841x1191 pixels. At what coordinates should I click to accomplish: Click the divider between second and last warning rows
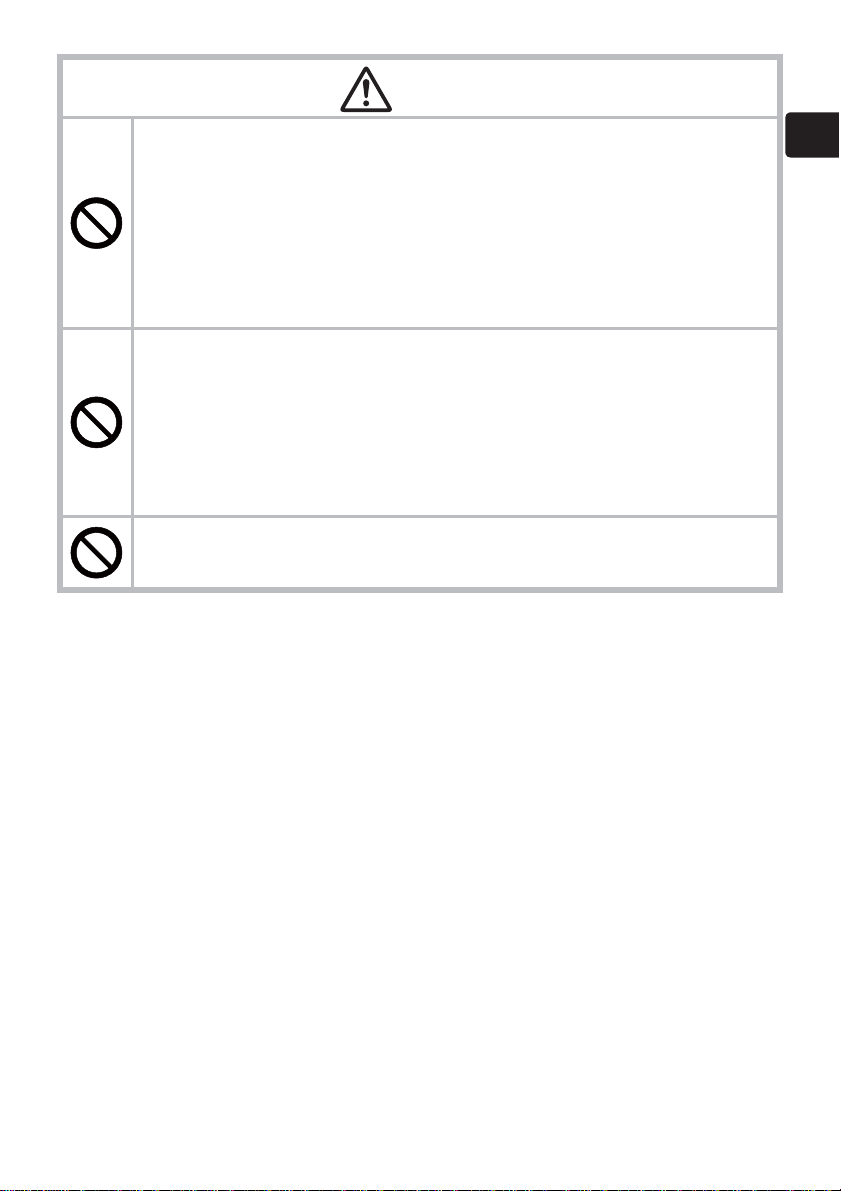(x=420, y=517)
